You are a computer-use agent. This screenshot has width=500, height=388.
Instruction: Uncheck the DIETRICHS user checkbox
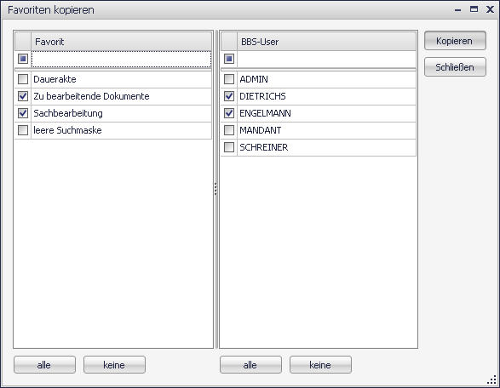click(x=229, y=96)
